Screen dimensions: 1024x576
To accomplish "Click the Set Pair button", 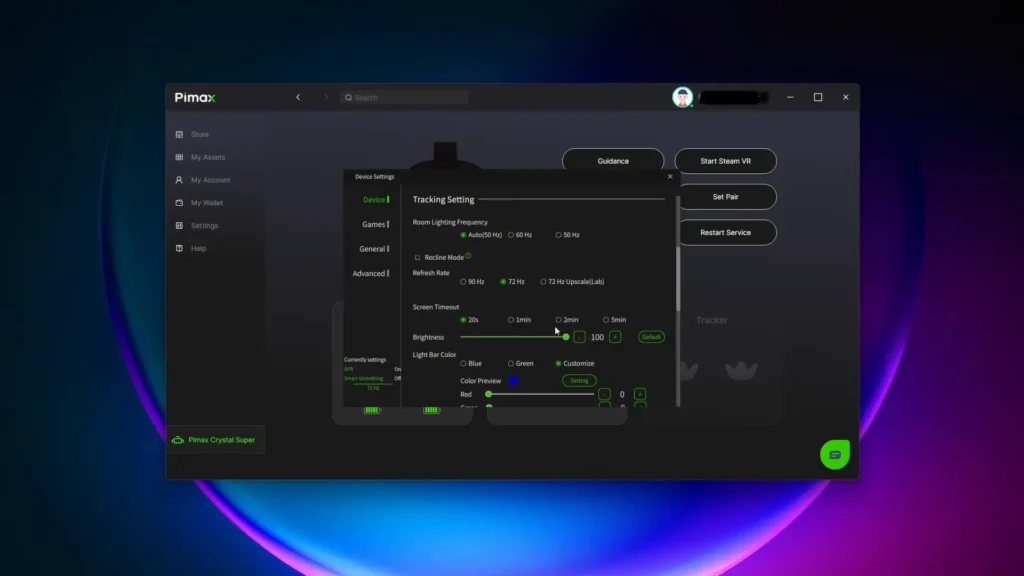I will (x=726, y=197).
